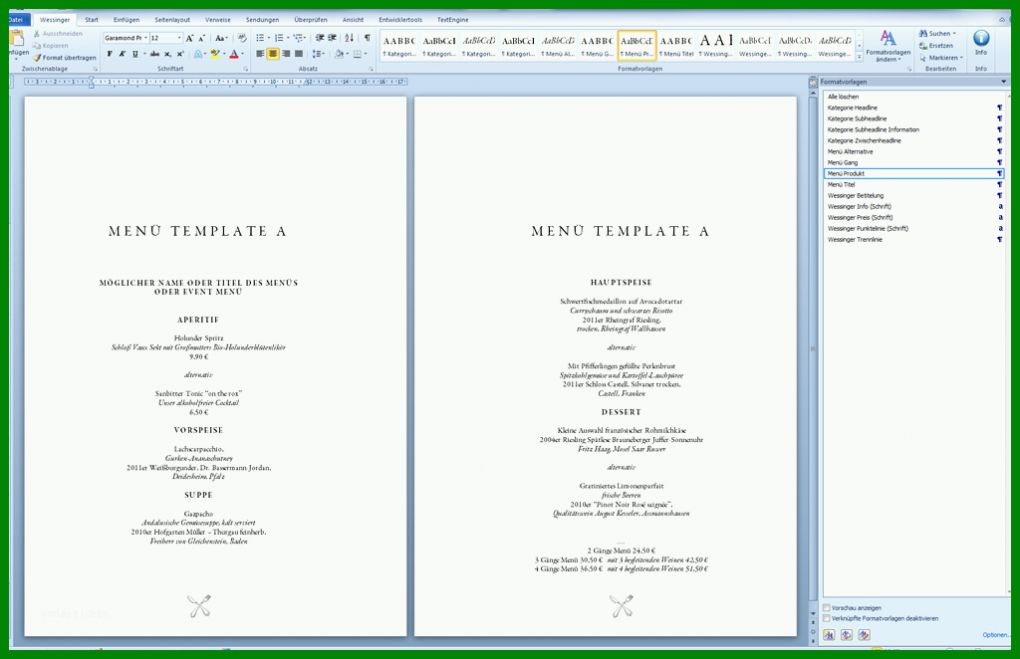The image size is (1020, 659).
Task: Click Optionen link in Formatvorlagen pane
Action: pos(995,635)
